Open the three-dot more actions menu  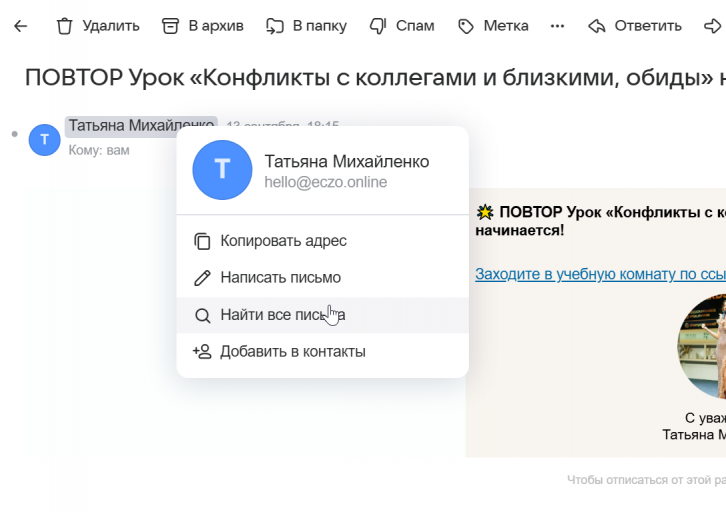(557, 26)
